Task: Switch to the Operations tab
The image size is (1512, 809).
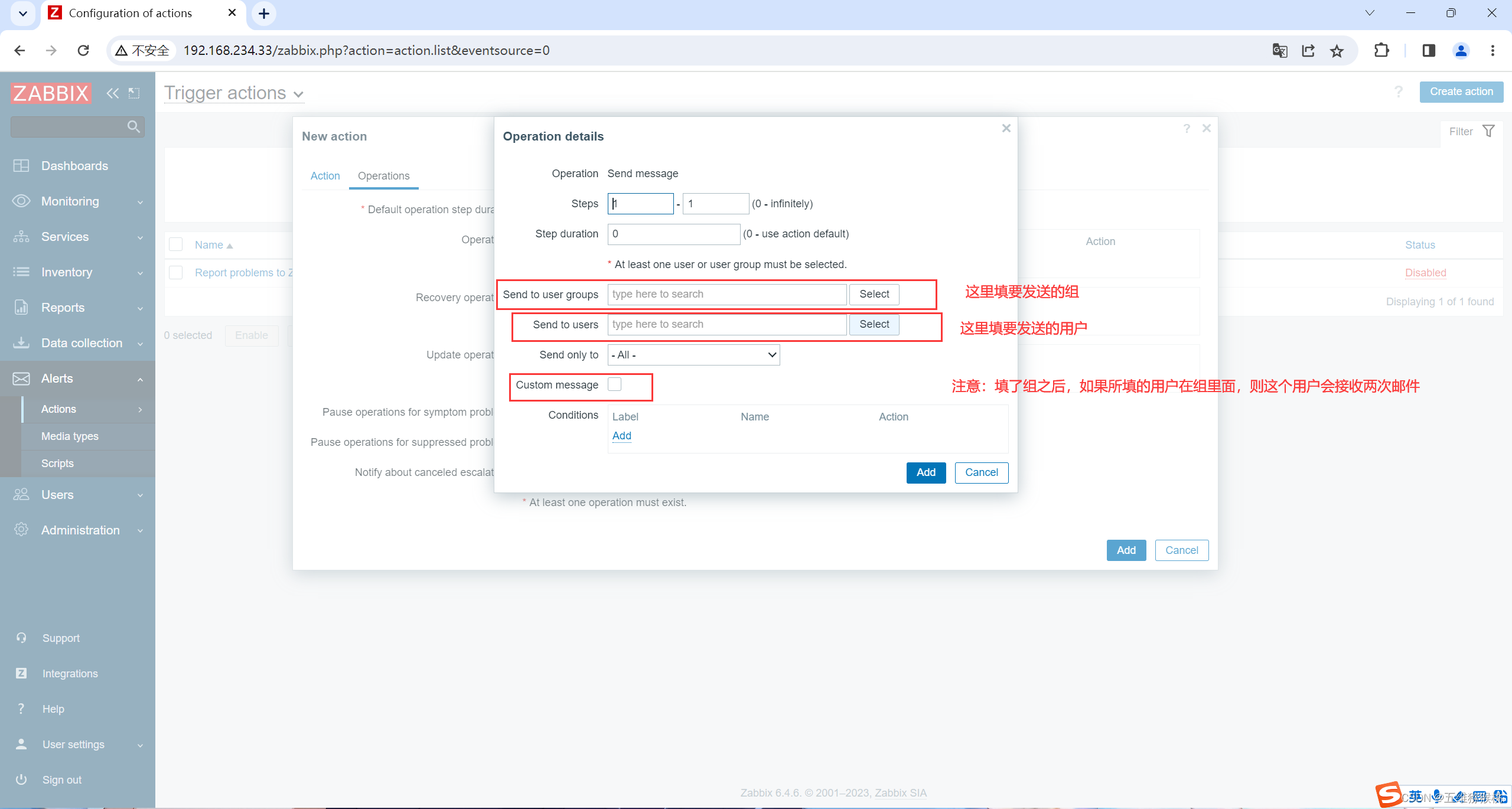Action: (383, 176)
